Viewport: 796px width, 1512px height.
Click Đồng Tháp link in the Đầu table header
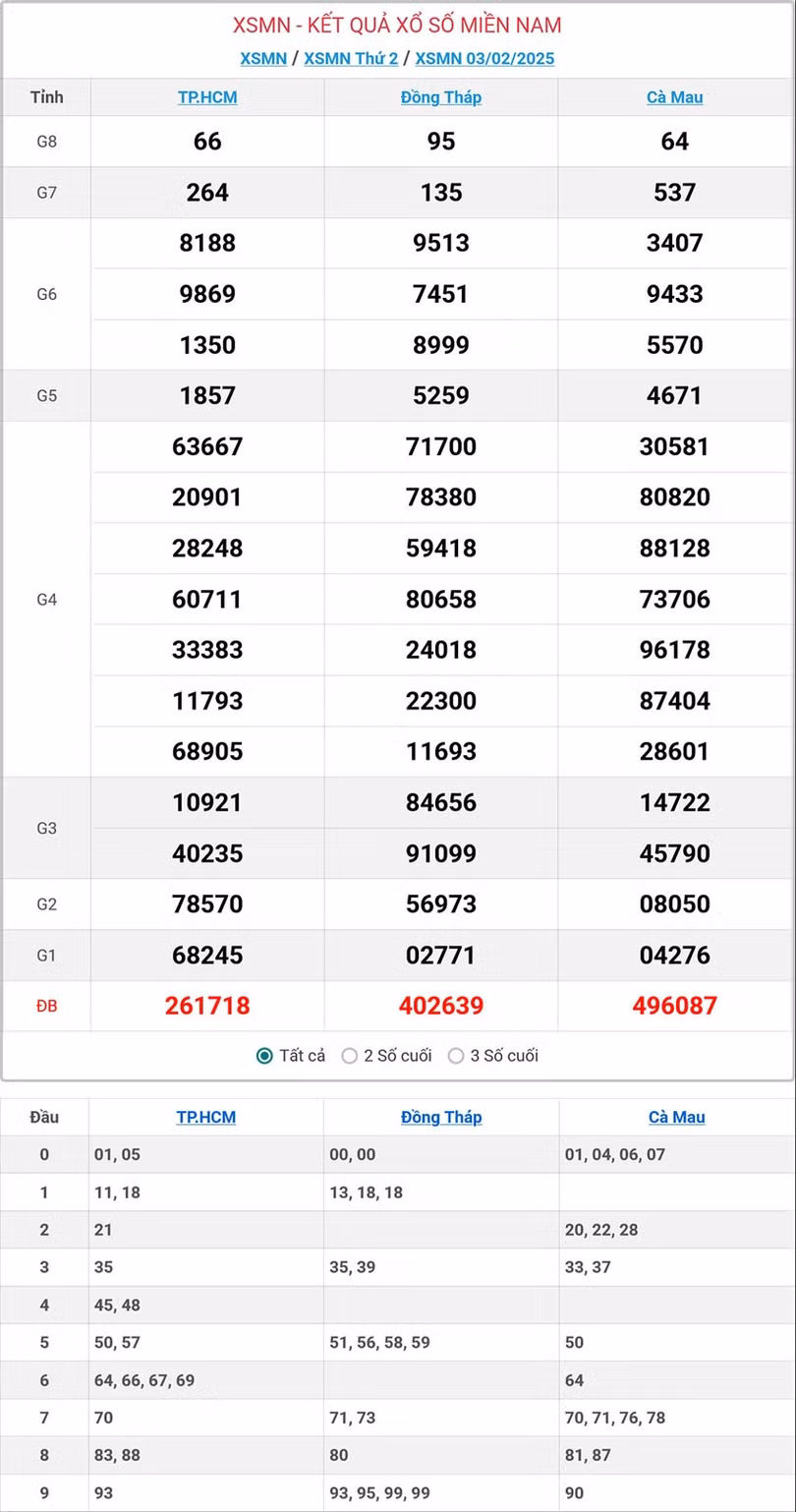click(441, 1117)
